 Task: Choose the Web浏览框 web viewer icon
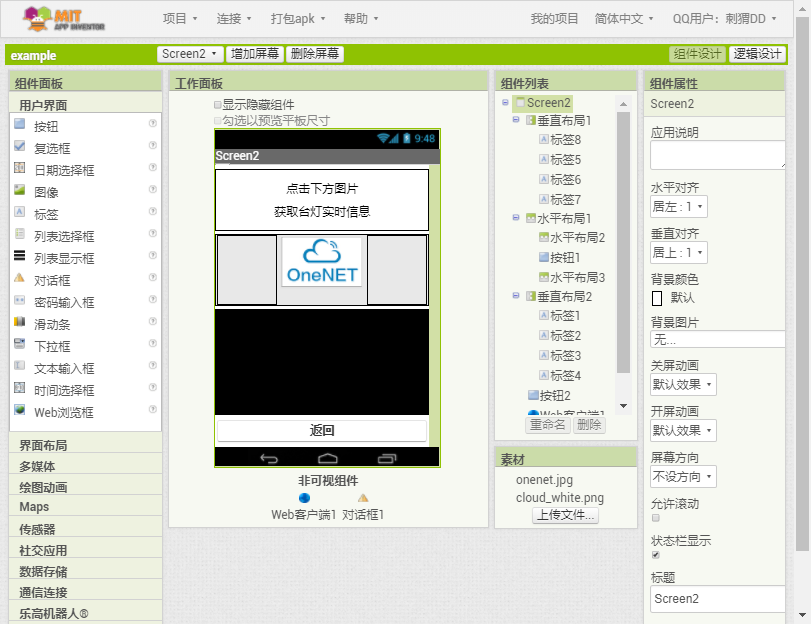pos(20,410)
